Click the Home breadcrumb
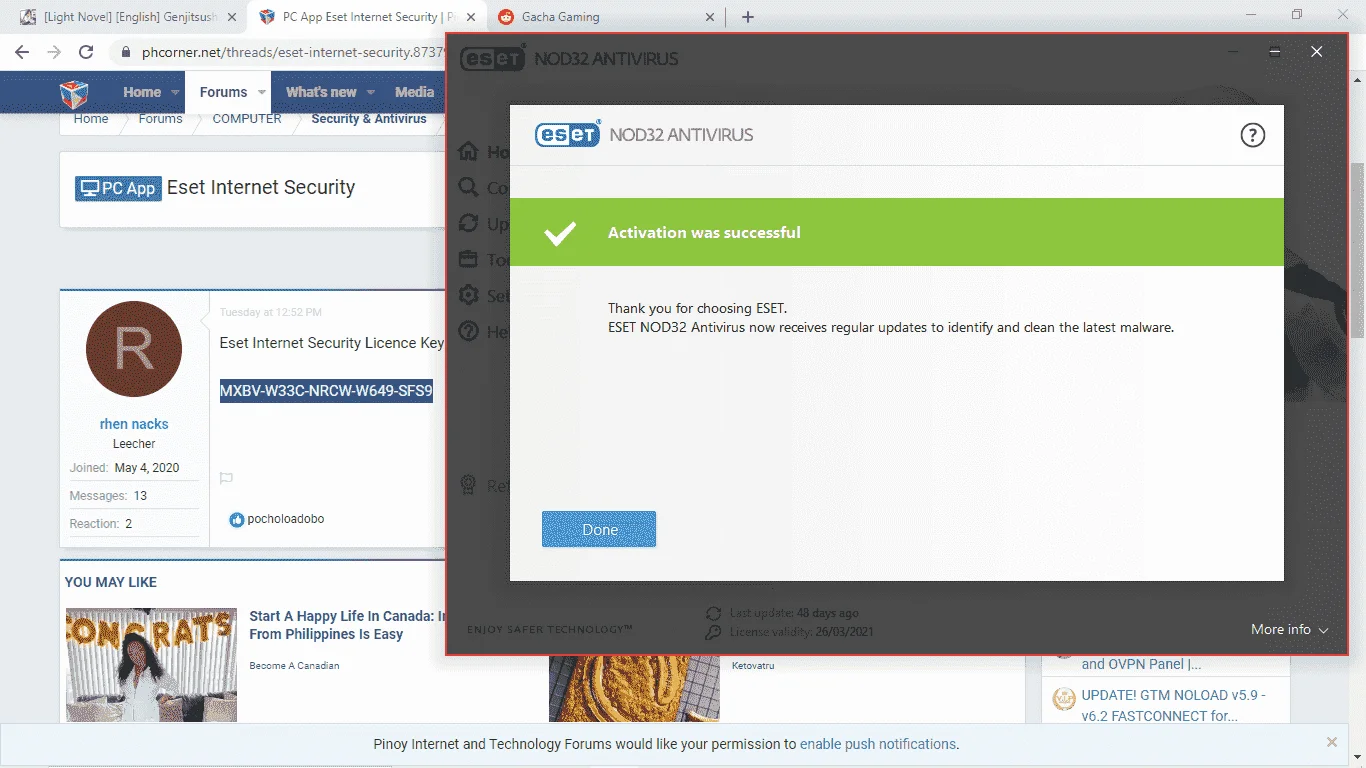 pyautogui.click(x=91, y=118)
